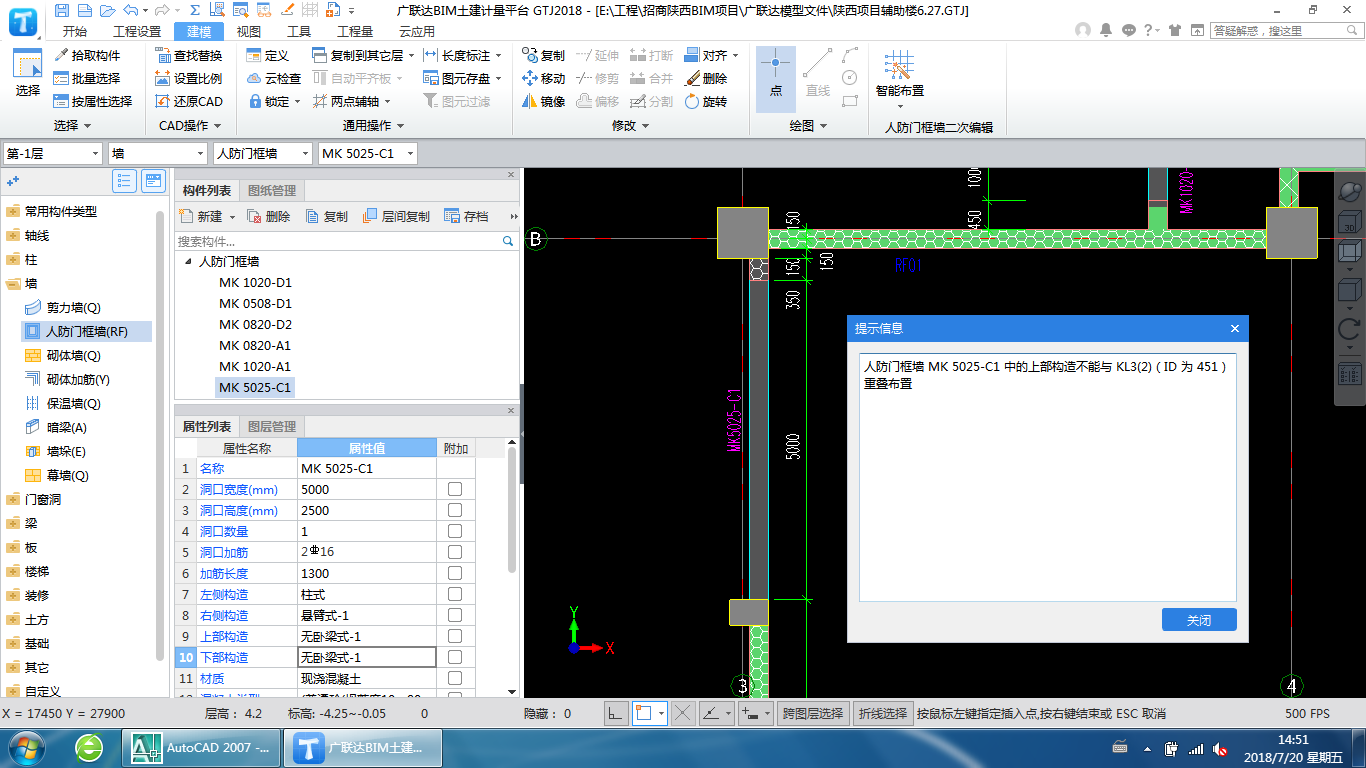Click the large 选择 select tool
Viewport: 1366px width, 768px height.
point(28,76)
